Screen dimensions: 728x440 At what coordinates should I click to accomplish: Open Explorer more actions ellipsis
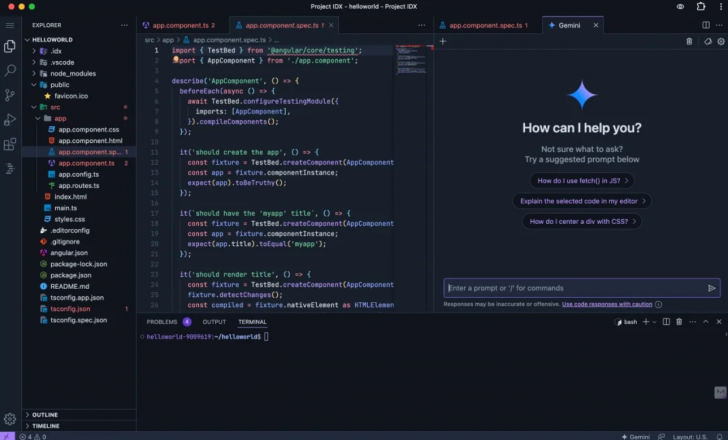pos(124,25)
